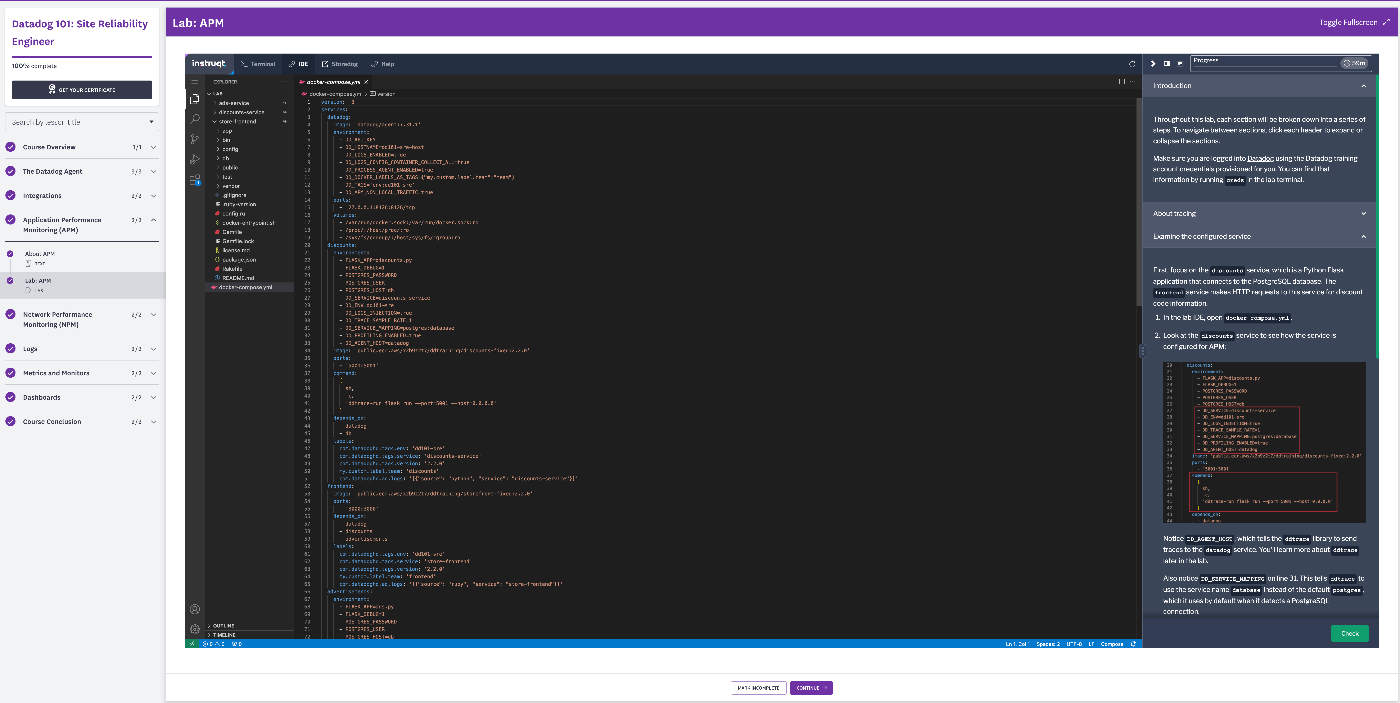Click Compose language mode in status bar
This screenshot has width=1400, height=703.
coord(1111,643)
